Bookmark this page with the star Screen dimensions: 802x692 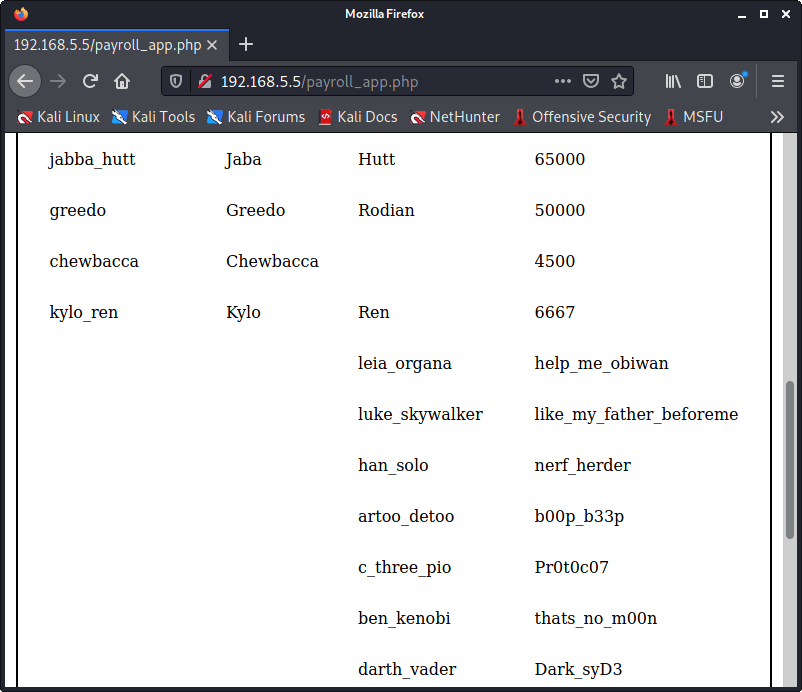coord(619,81)
